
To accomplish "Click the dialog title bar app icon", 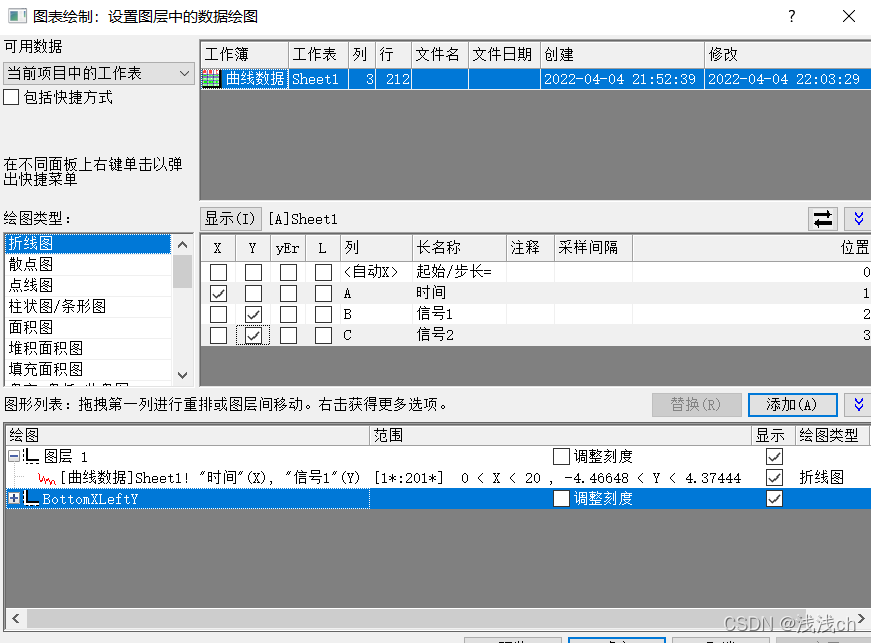I will pyautogui.click(x=17, y=16).
